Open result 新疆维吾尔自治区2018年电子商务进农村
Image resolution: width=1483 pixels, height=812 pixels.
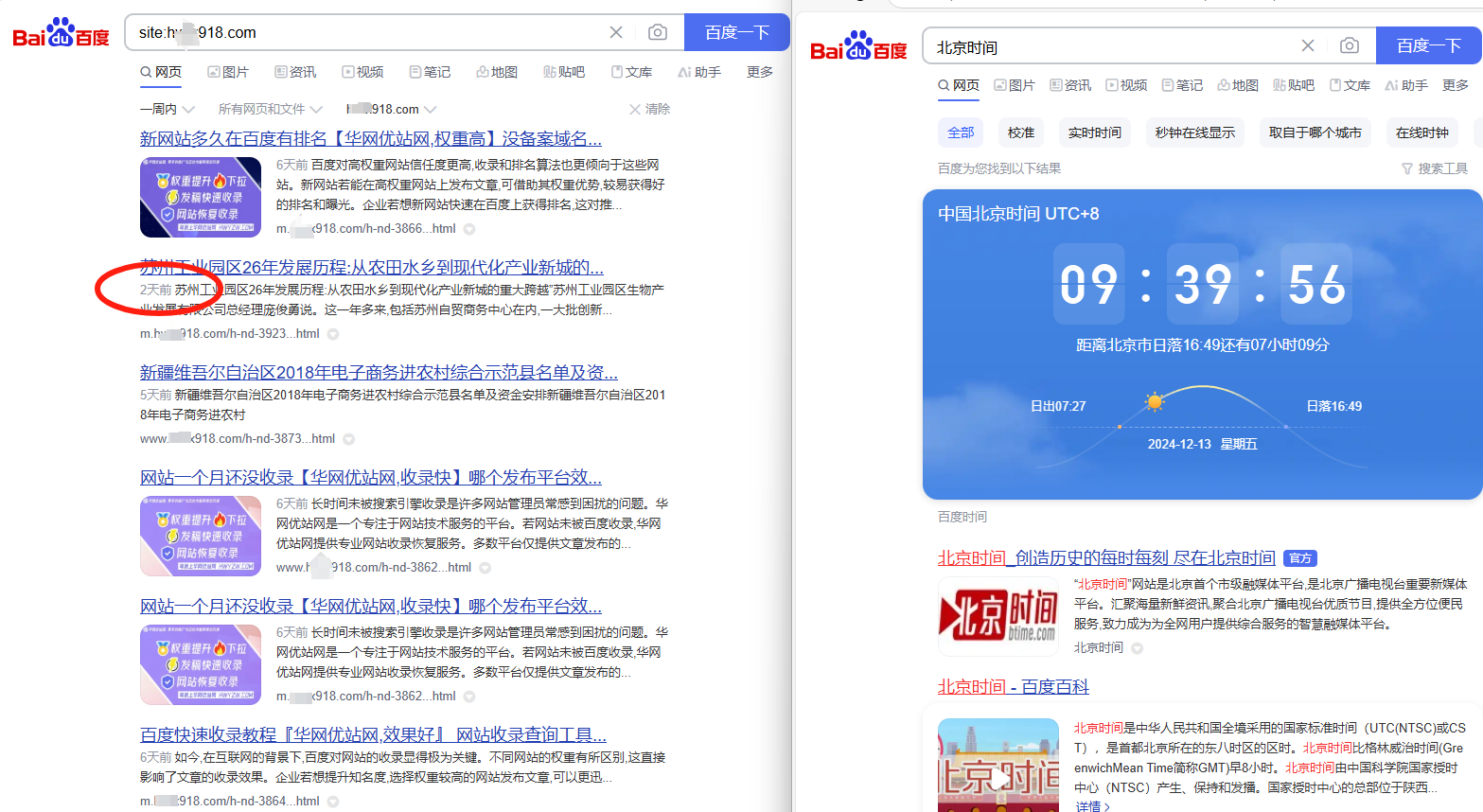pos(379,373)
